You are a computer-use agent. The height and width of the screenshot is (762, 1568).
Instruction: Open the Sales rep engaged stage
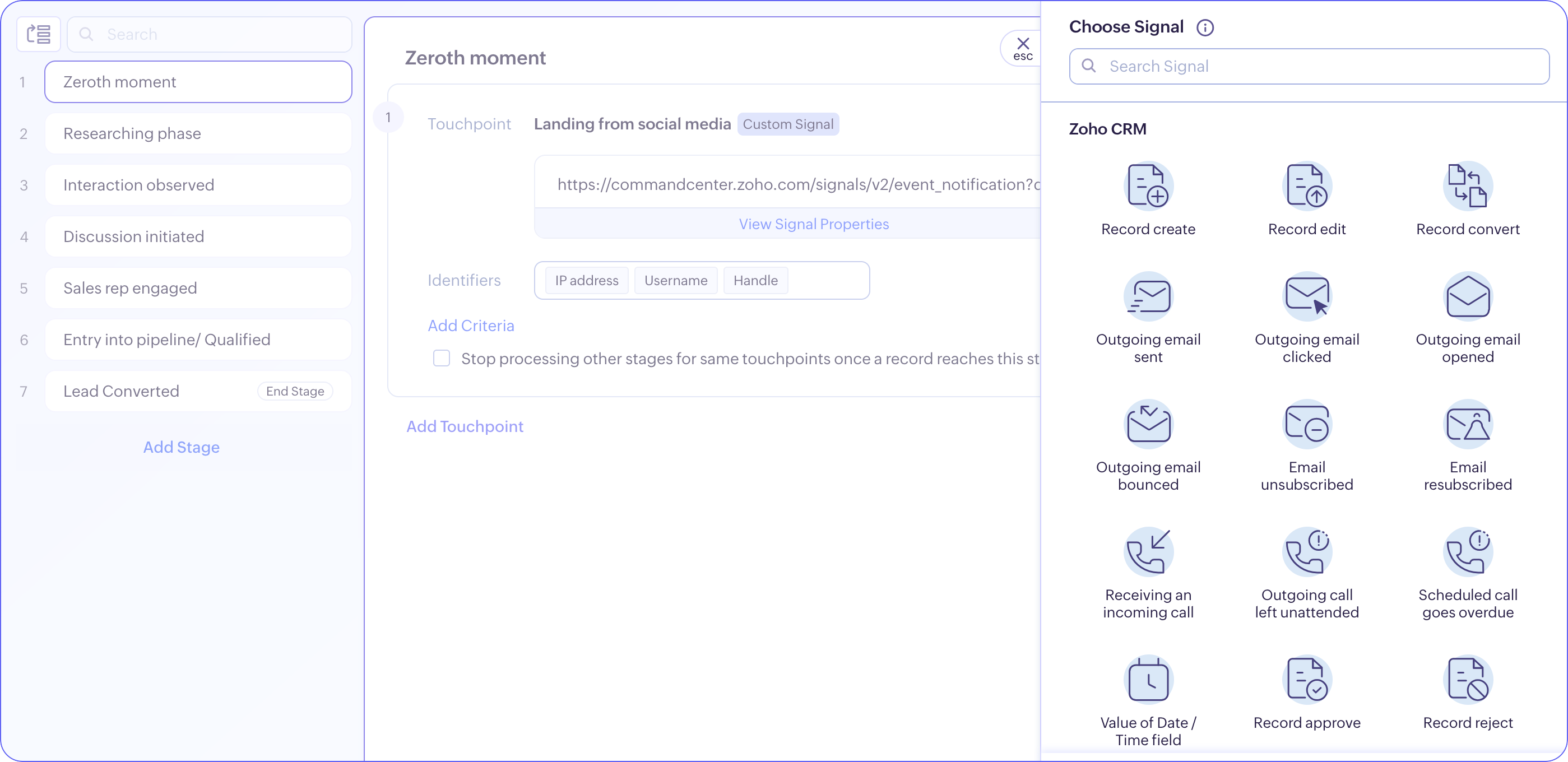[x=198, y=288]
